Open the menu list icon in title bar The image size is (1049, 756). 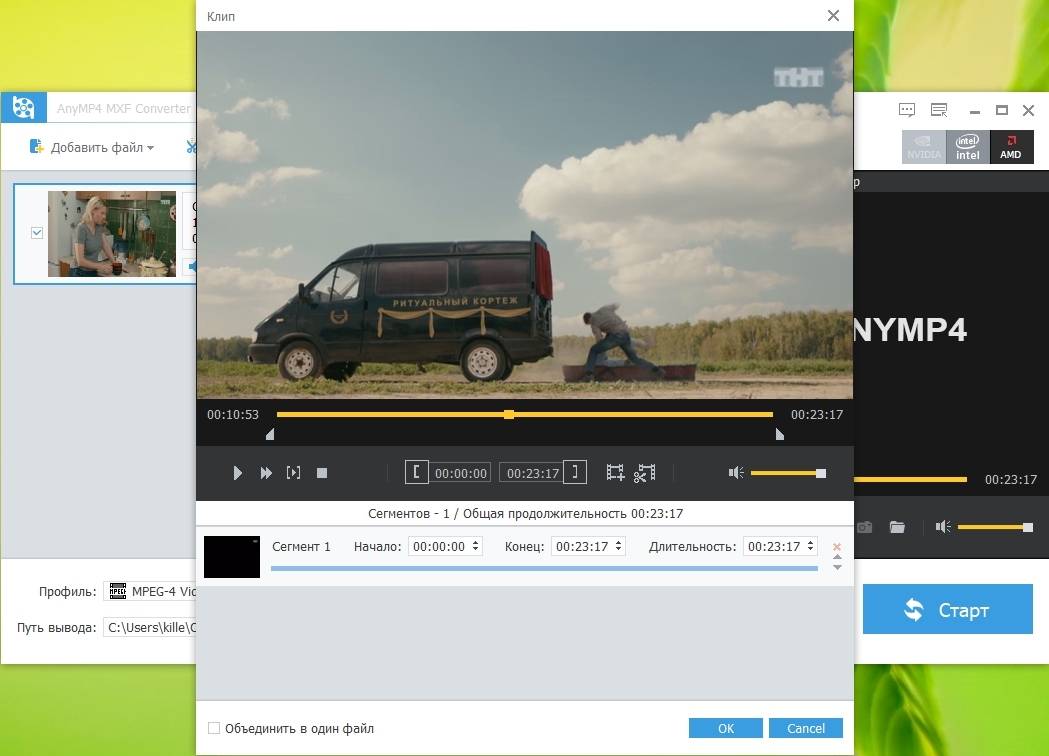click(939, 110)
